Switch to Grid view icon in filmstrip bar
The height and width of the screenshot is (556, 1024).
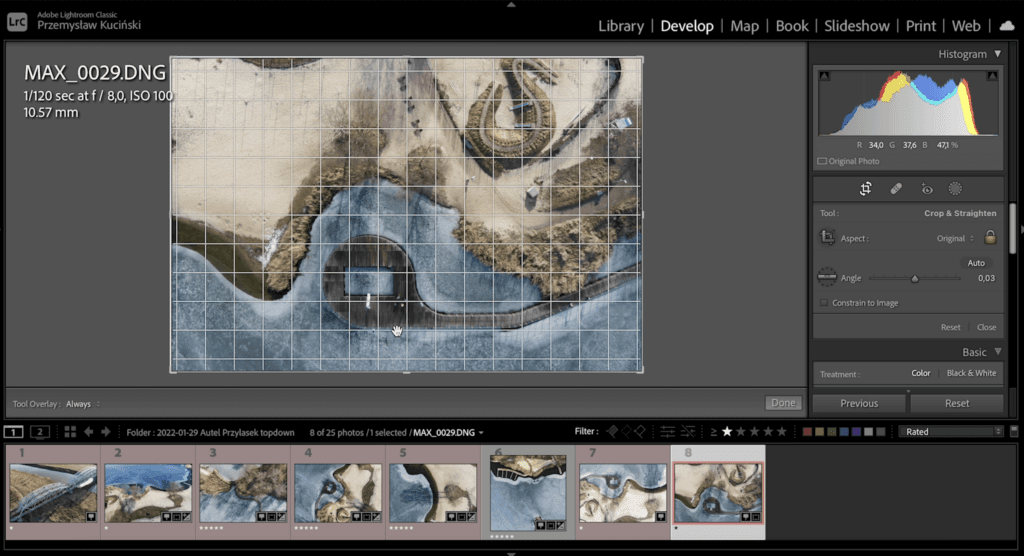coord(70,432)
